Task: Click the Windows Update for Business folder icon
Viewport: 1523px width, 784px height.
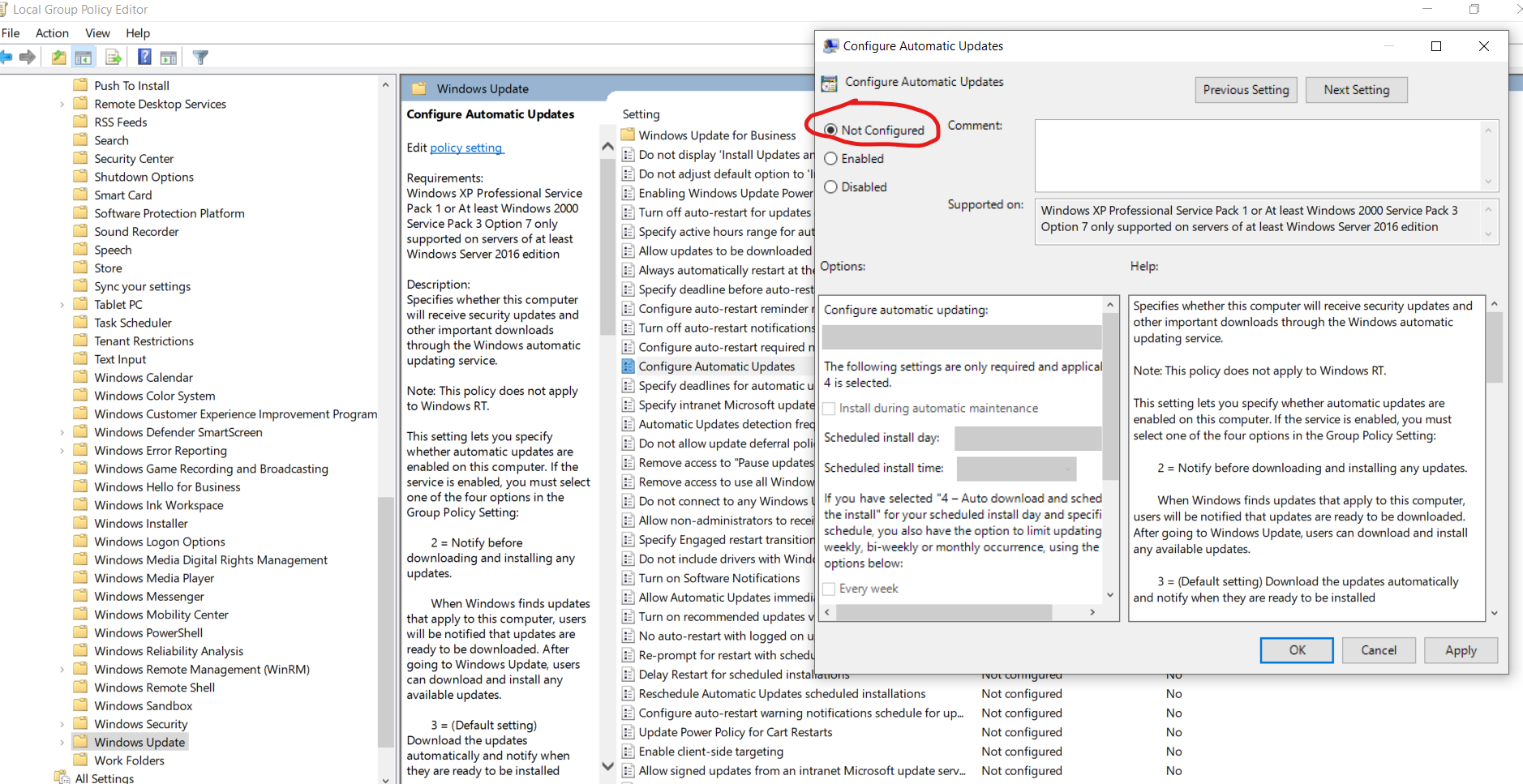Action: [628, 135]
